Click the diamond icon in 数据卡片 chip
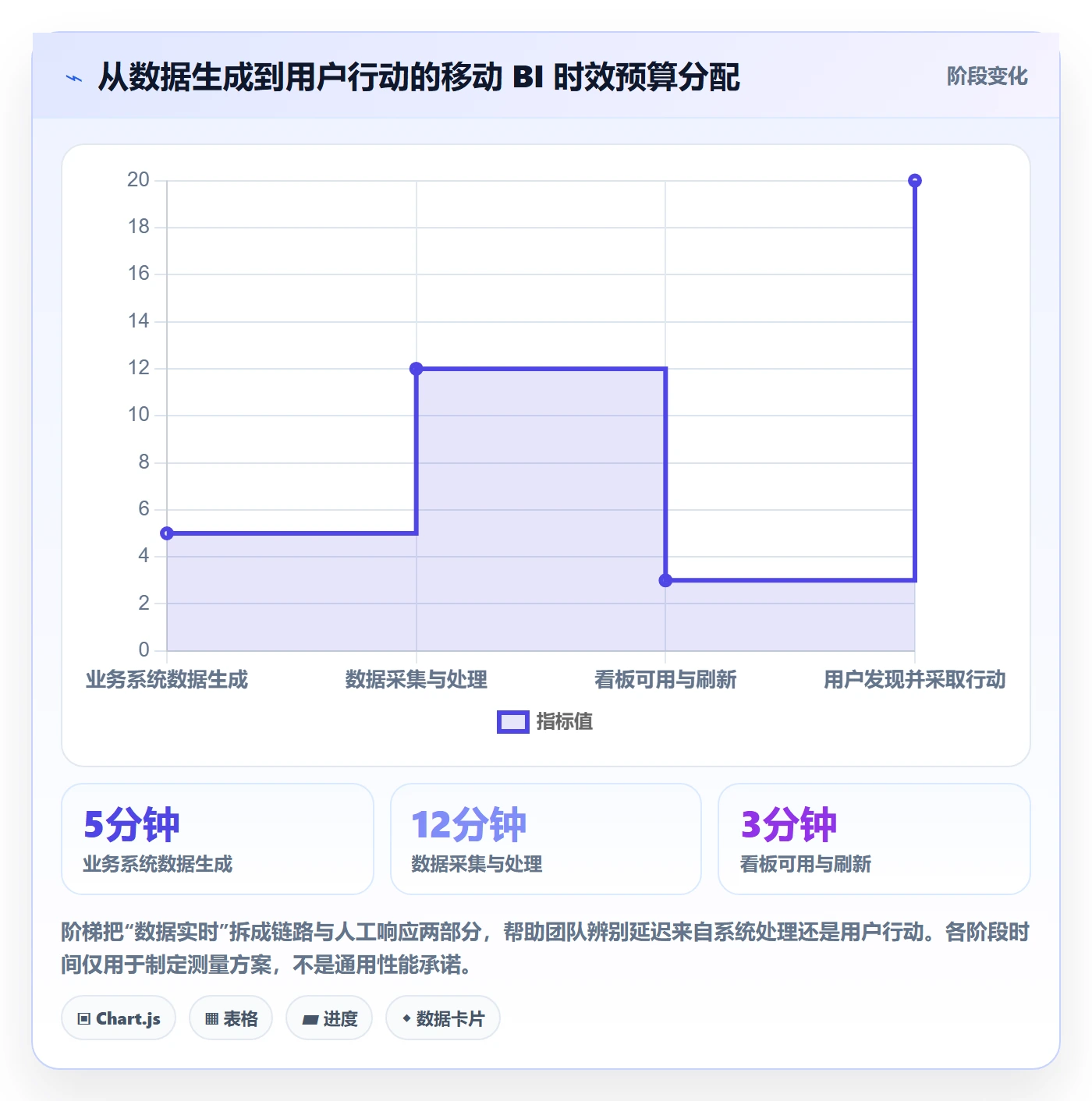The image size is (1092, 1101). pos(406,1018)
